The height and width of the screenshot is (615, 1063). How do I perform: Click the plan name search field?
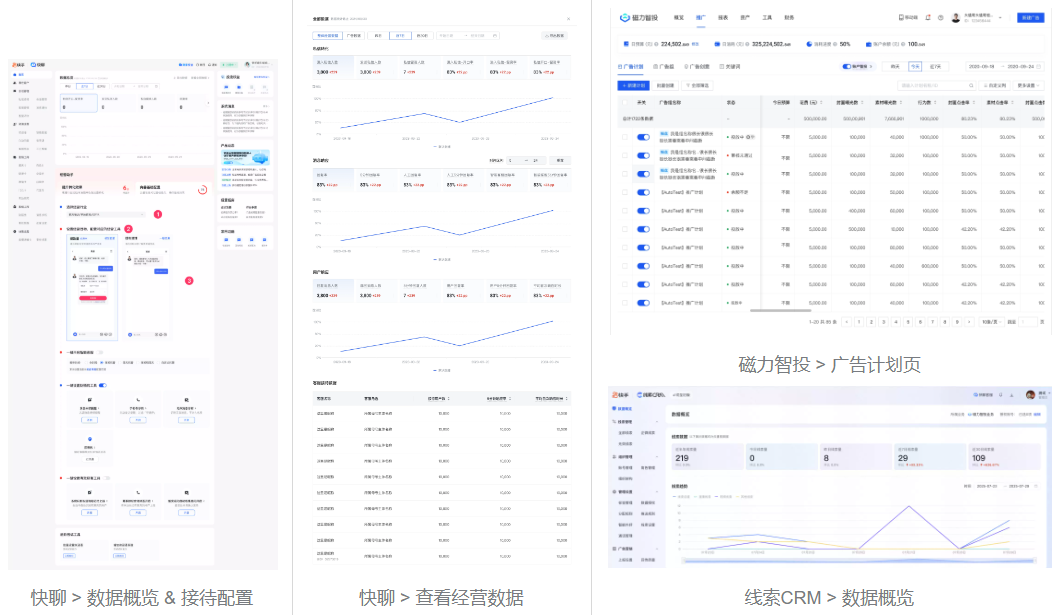[x=937, y=85]
